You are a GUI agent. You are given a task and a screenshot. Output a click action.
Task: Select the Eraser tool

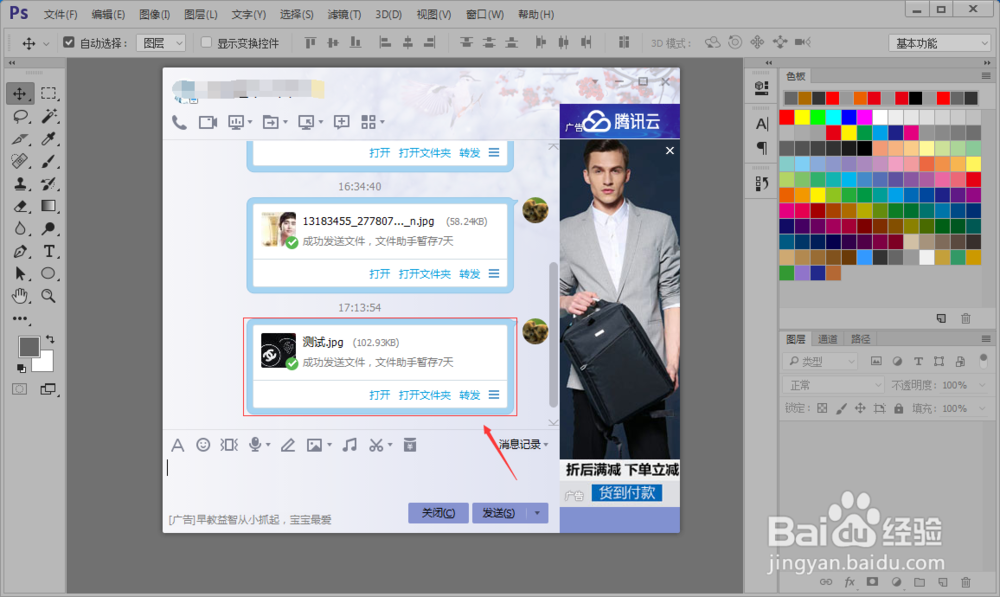(20, 206)
